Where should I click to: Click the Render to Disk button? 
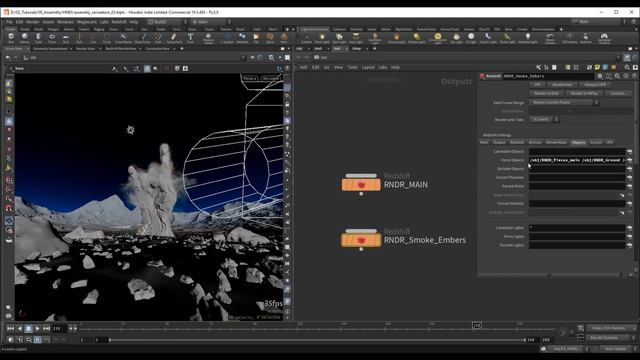546,93
